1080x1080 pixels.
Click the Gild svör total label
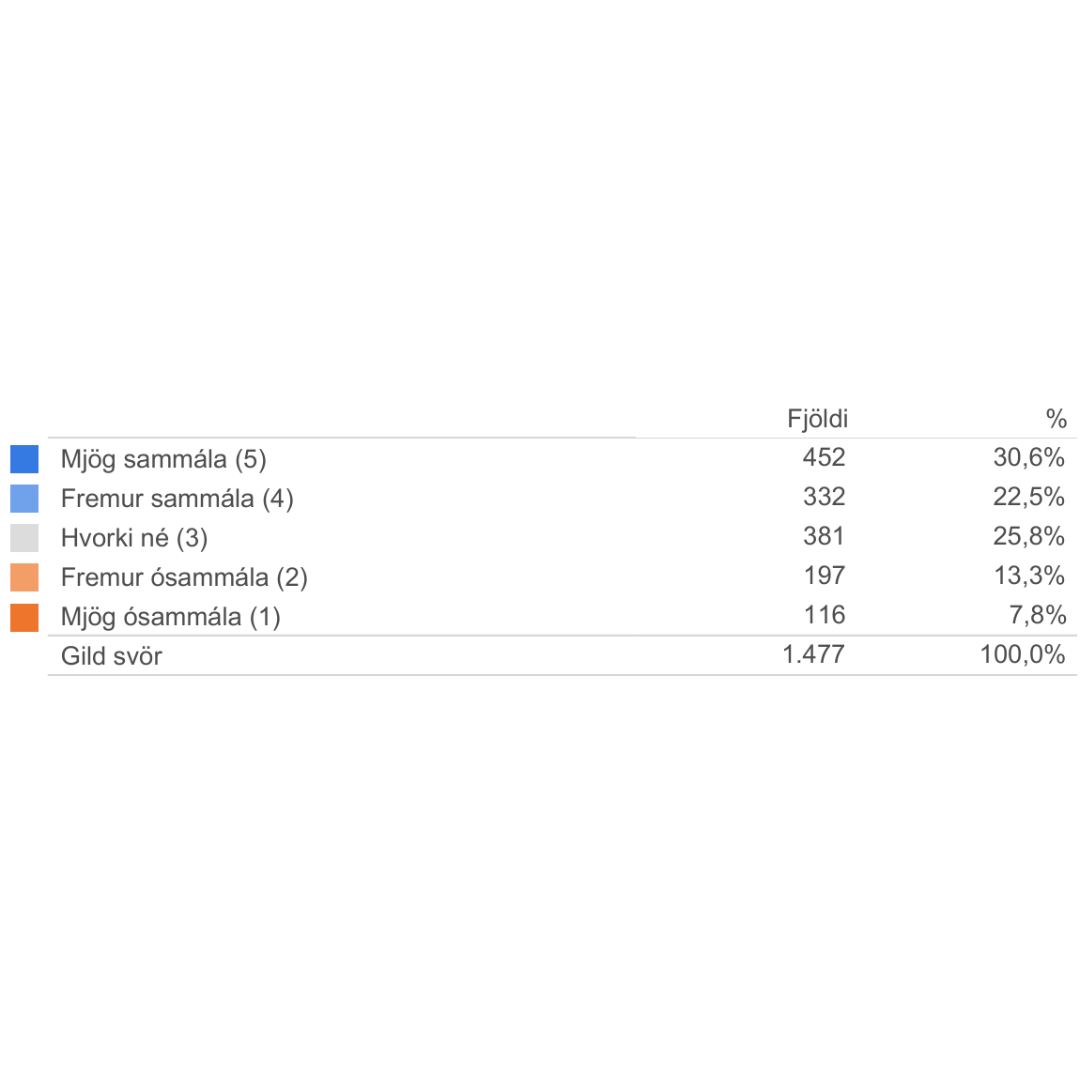(111, 657)
